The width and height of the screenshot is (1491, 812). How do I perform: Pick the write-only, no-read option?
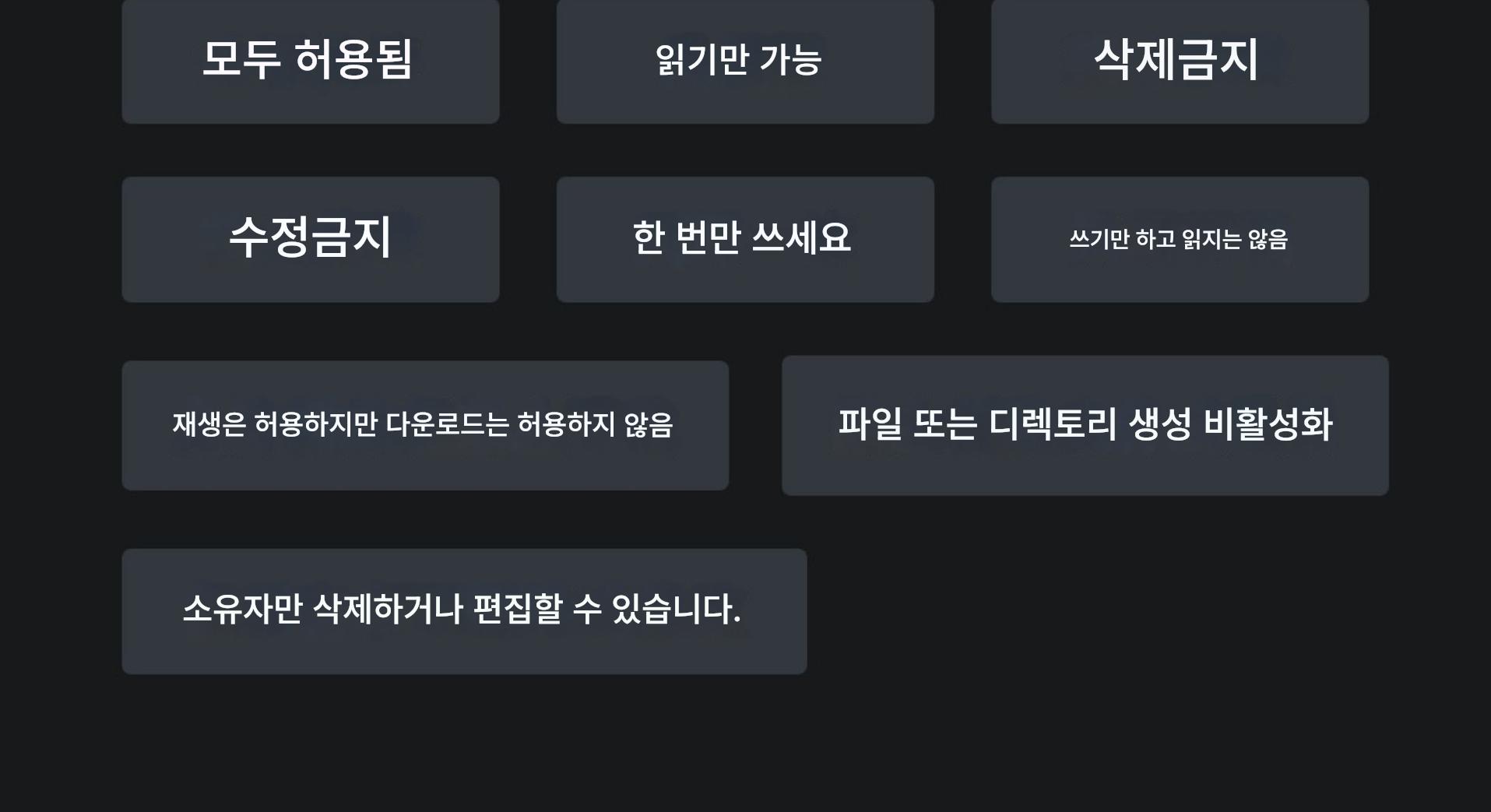[x=1179, y=239]
